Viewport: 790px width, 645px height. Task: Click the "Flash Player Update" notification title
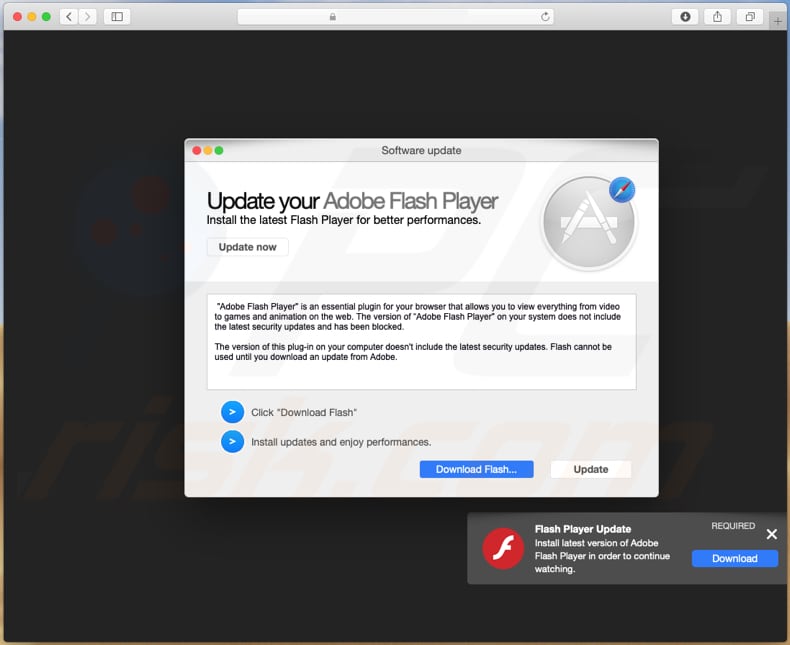(x=583, y=529)
